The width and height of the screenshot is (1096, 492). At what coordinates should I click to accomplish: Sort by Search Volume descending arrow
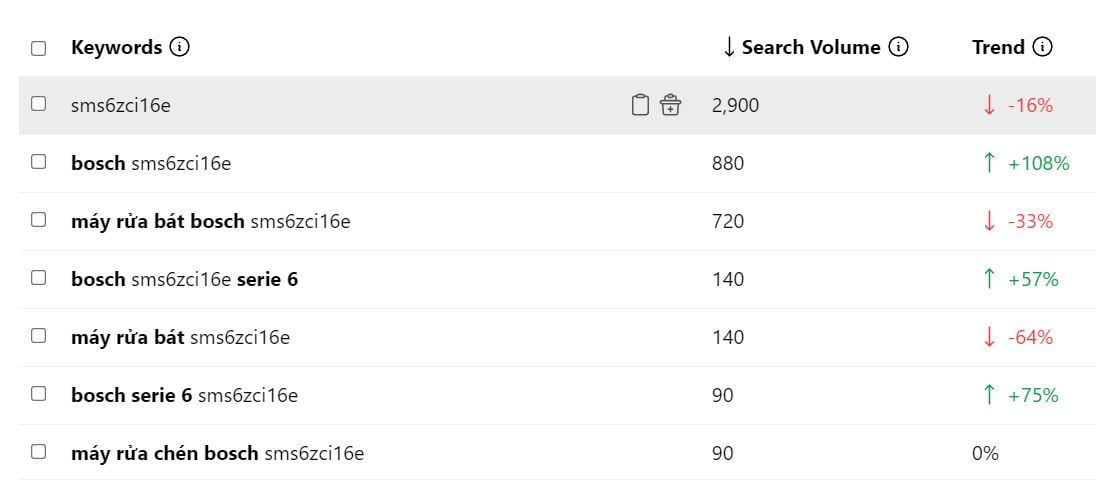coord(729,48)
